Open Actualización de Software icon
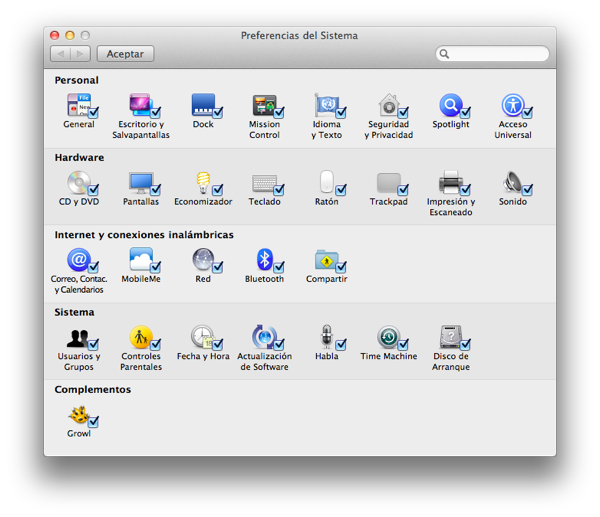Image resolution: width=600 pixels, height=517 pixels. point(264,337)
